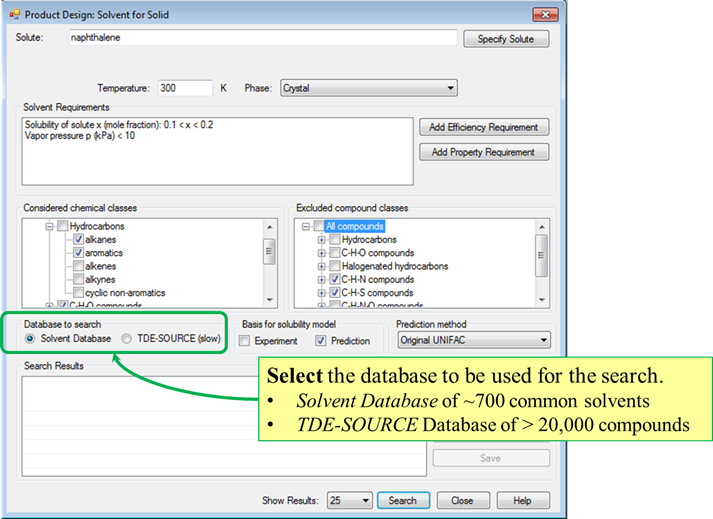Select the solubility of solute requirement line
This screenshot has width=713, height=519.
point(119,125)
